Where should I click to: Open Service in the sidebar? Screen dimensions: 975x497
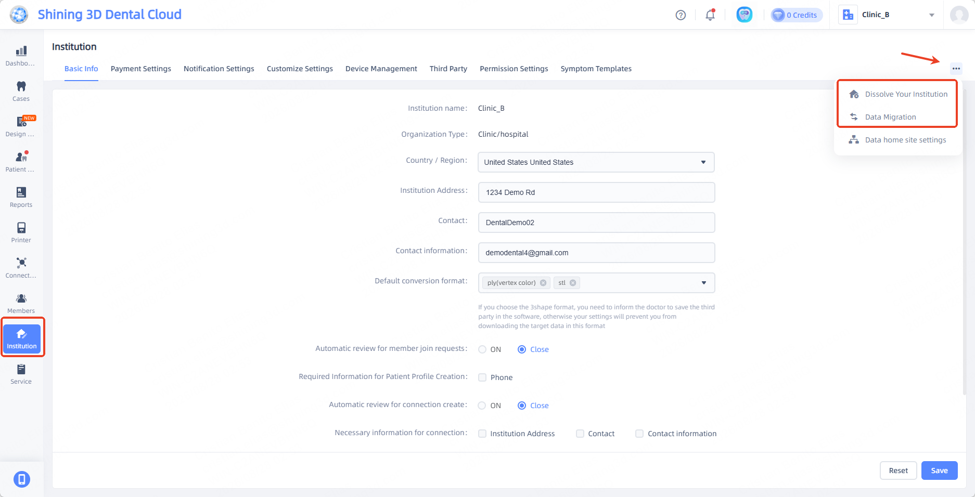pos(21,374)
